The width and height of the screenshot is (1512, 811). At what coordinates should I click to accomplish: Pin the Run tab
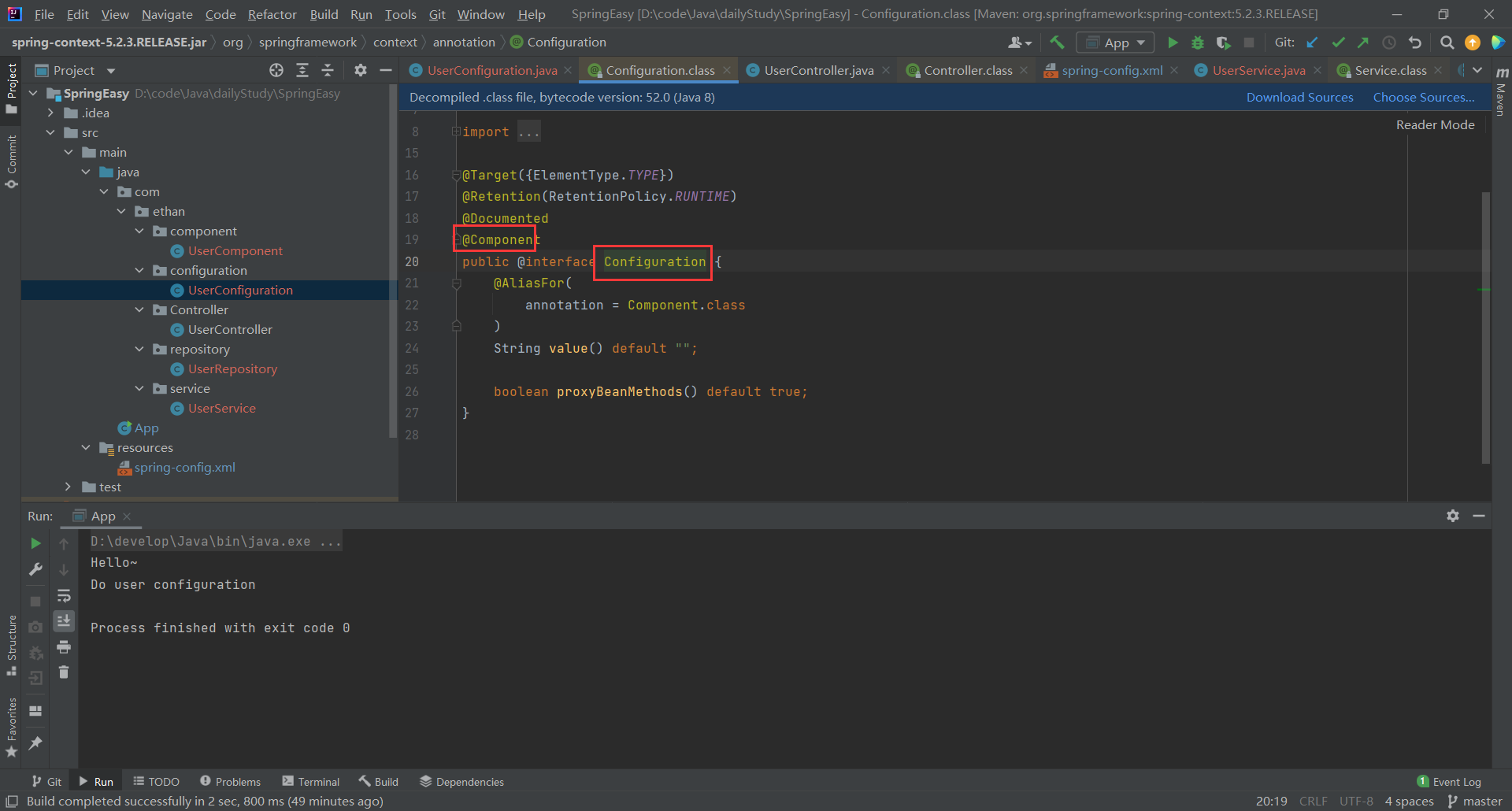[35, 742]
